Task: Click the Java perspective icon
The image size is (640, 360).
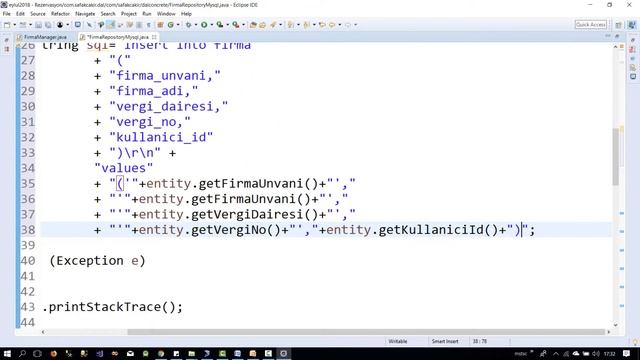Action: click(631, 25)
